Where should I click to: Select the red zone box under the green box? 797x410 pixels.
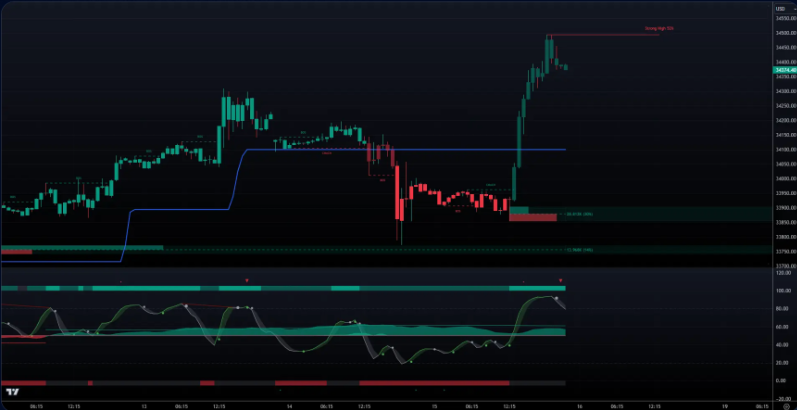532,217
